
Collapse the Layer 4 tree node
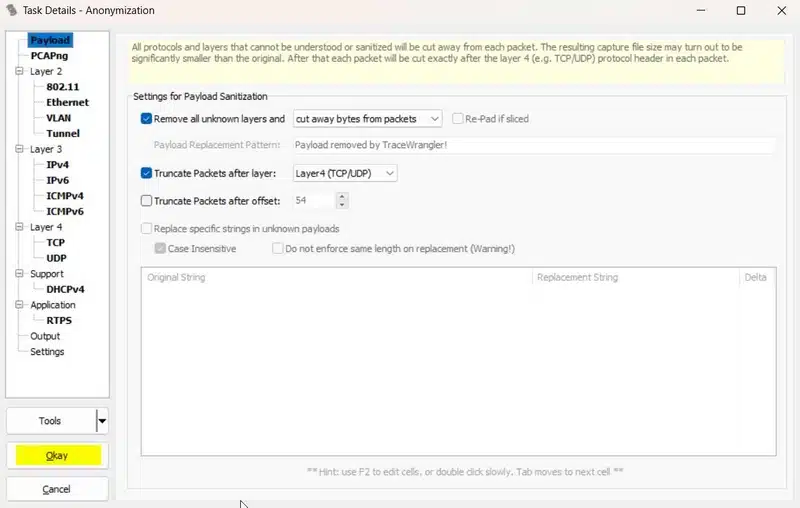19,226
